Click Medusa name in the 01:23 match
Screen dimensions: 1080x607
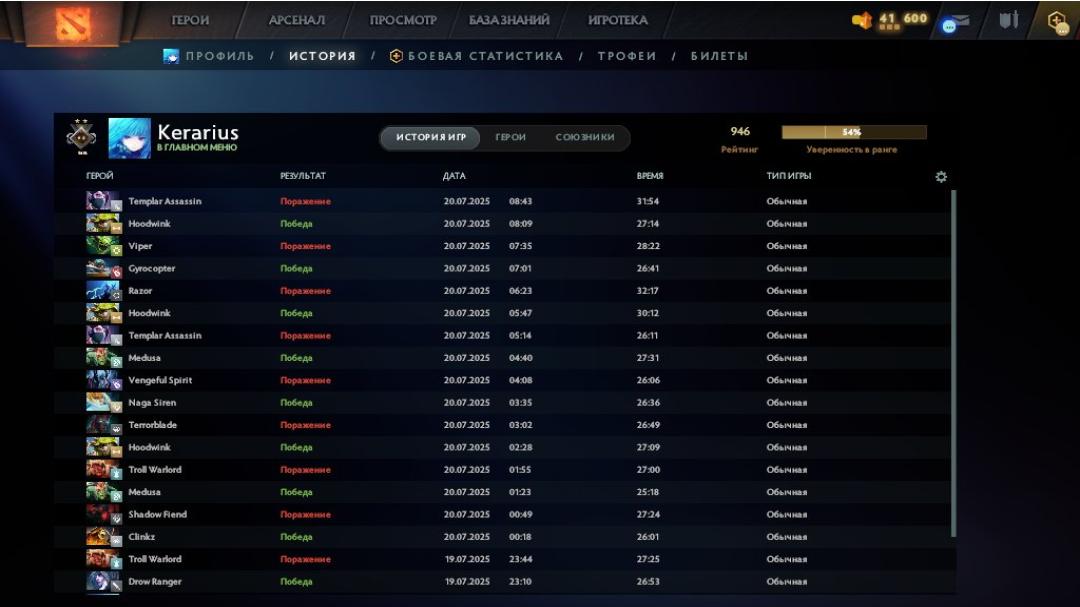coord(145,492)
